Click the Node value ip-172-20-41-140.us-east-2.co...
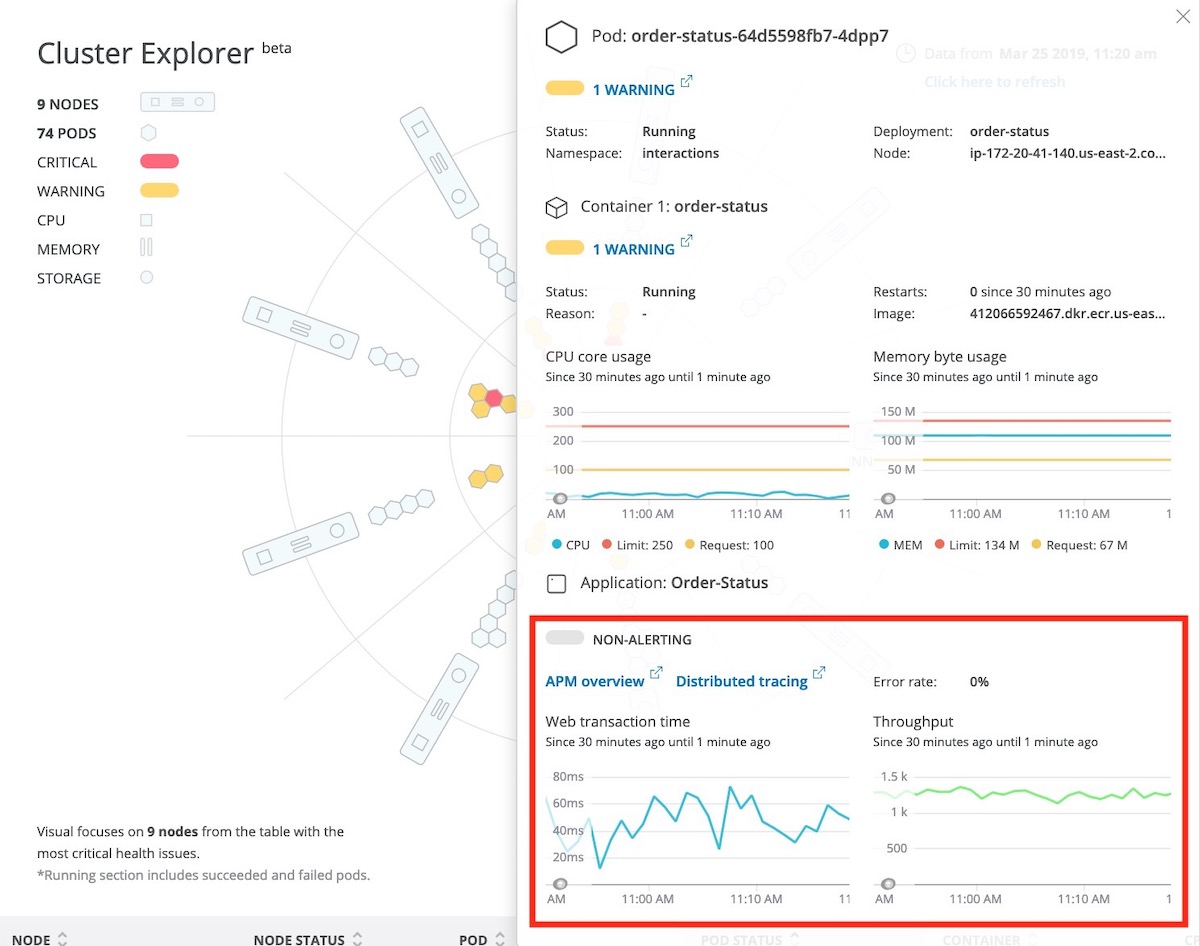This screenshot has height=946, width=1200. point(1068,153)
